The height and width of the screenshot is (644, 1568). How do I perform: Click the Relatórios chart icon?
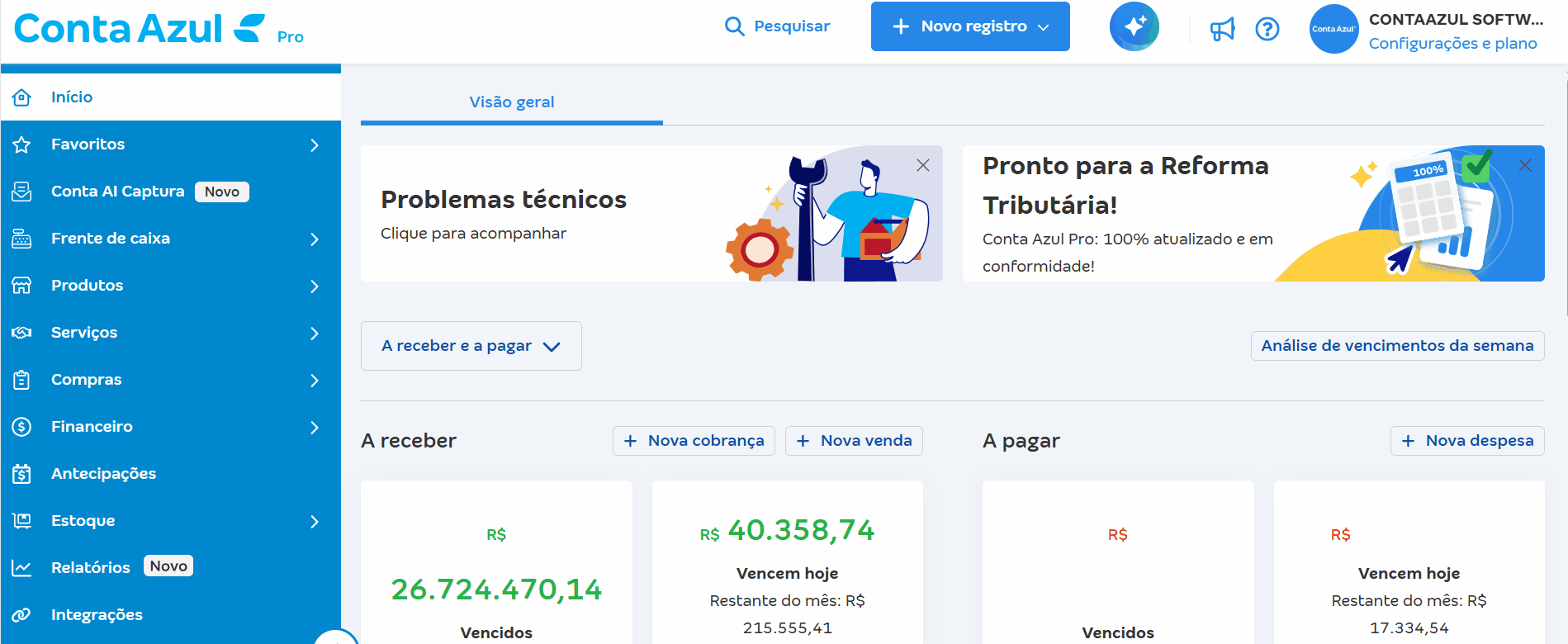click(21, 568)
